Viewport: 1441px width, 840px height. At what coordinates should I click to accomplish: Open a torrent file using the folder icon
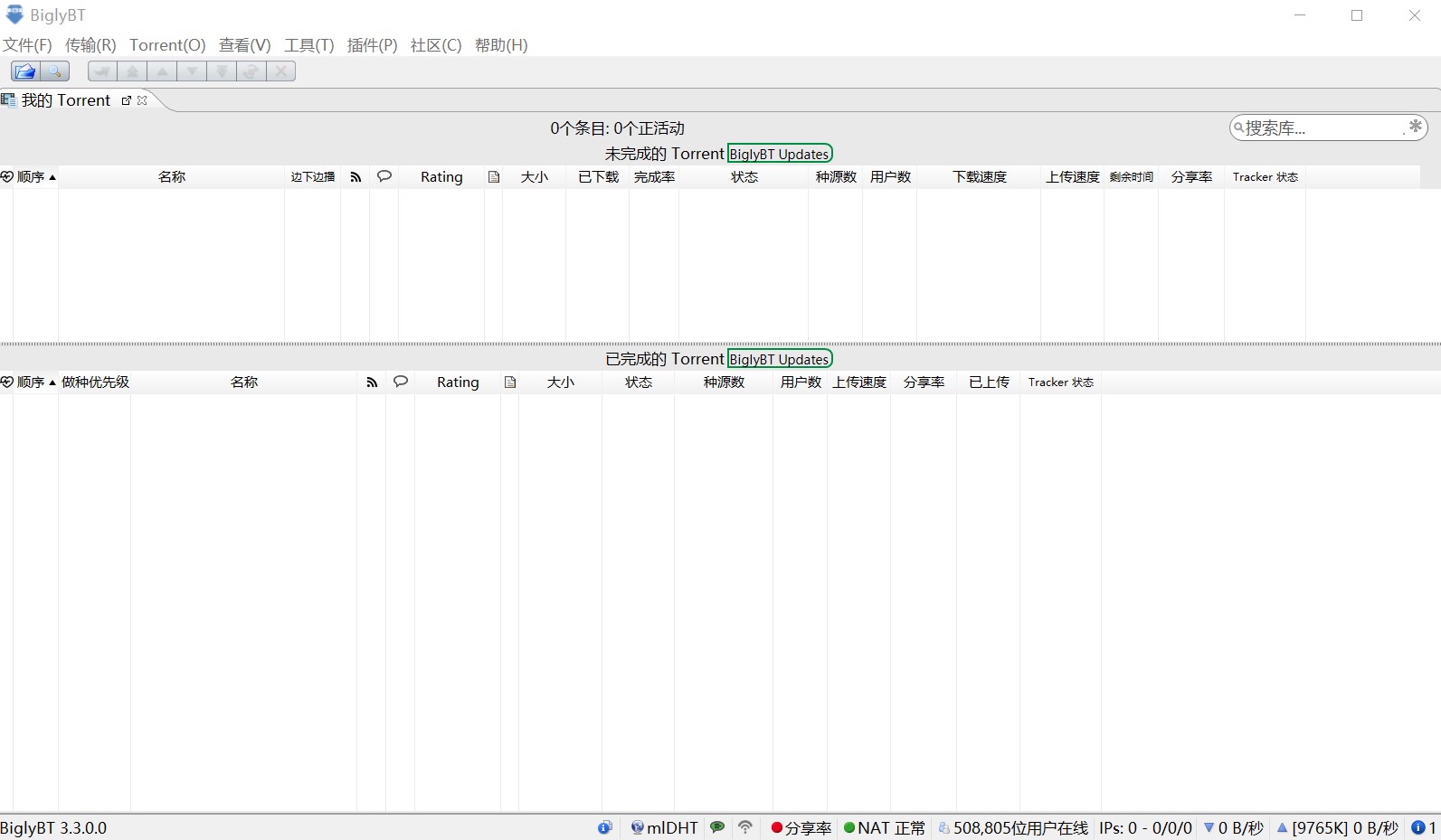click(x=25, y=71)
